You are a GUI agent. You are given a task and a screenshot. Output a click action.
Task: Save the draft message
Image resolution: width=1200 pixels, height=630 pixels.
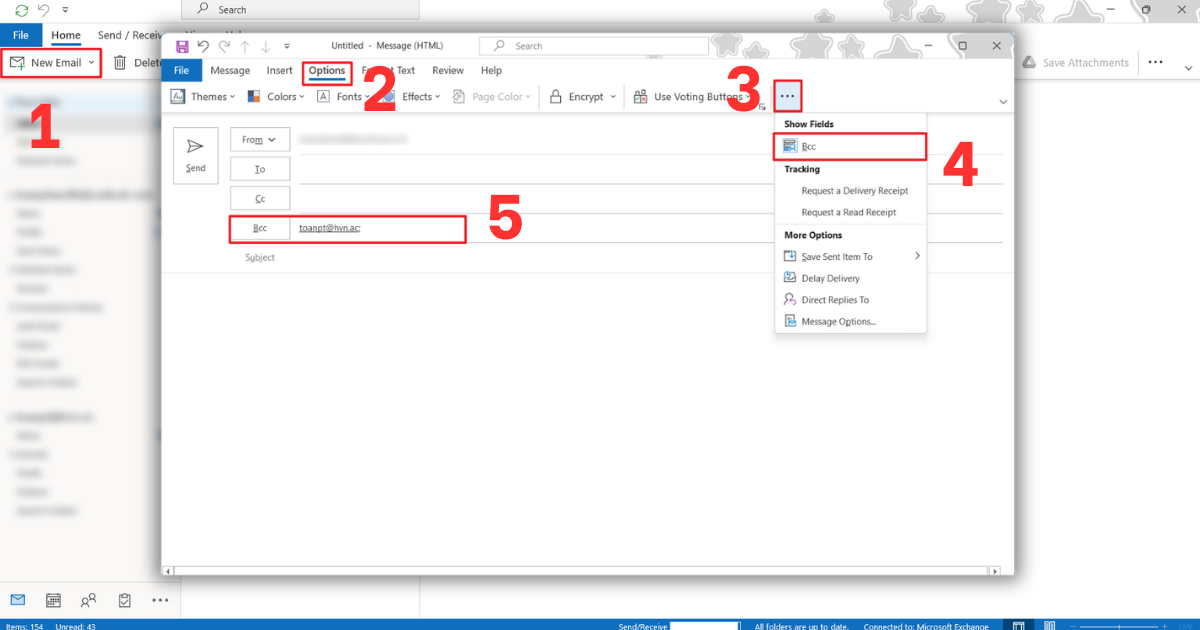click(181, 45)
